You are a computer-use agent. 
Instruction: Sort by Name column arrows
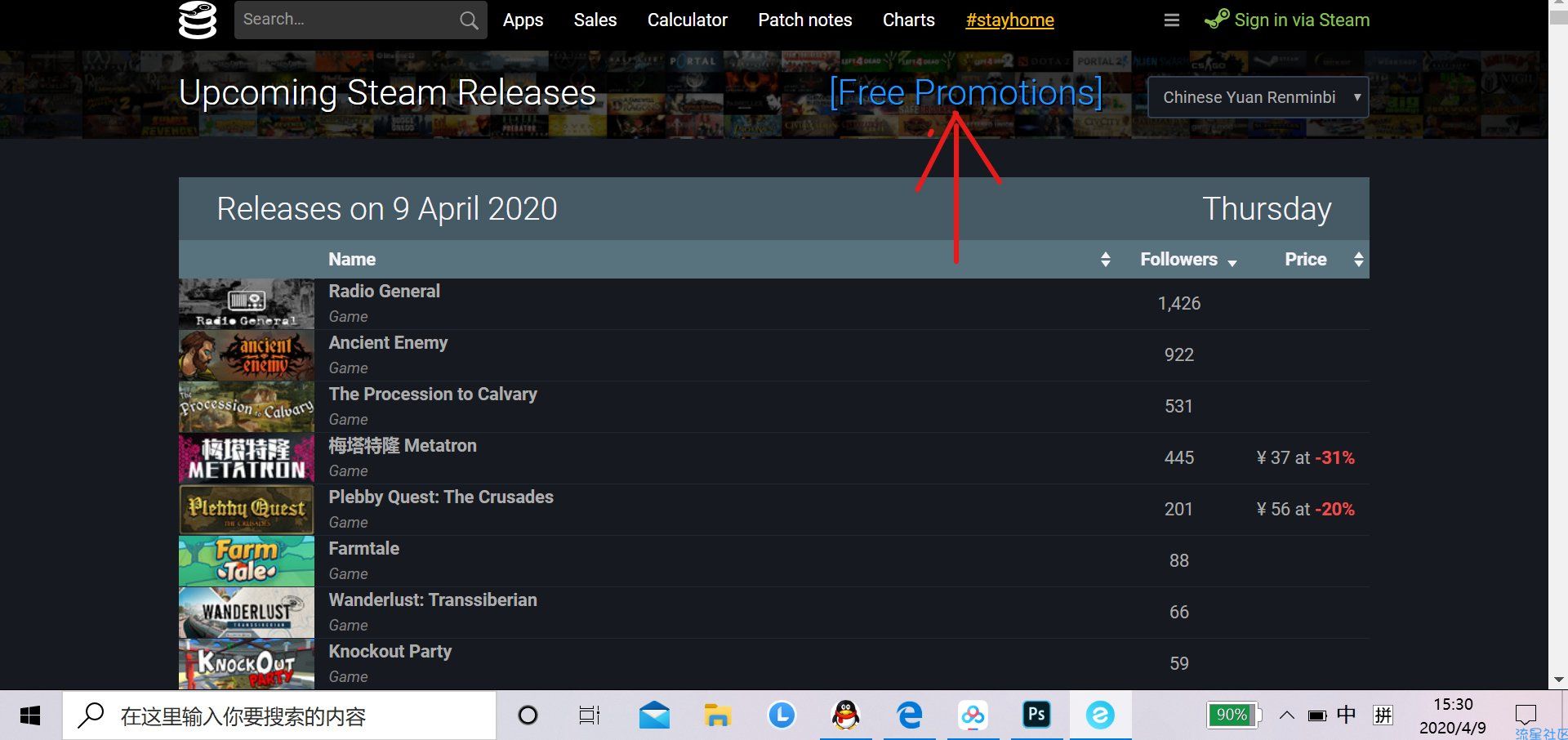tap(1105, 259)
